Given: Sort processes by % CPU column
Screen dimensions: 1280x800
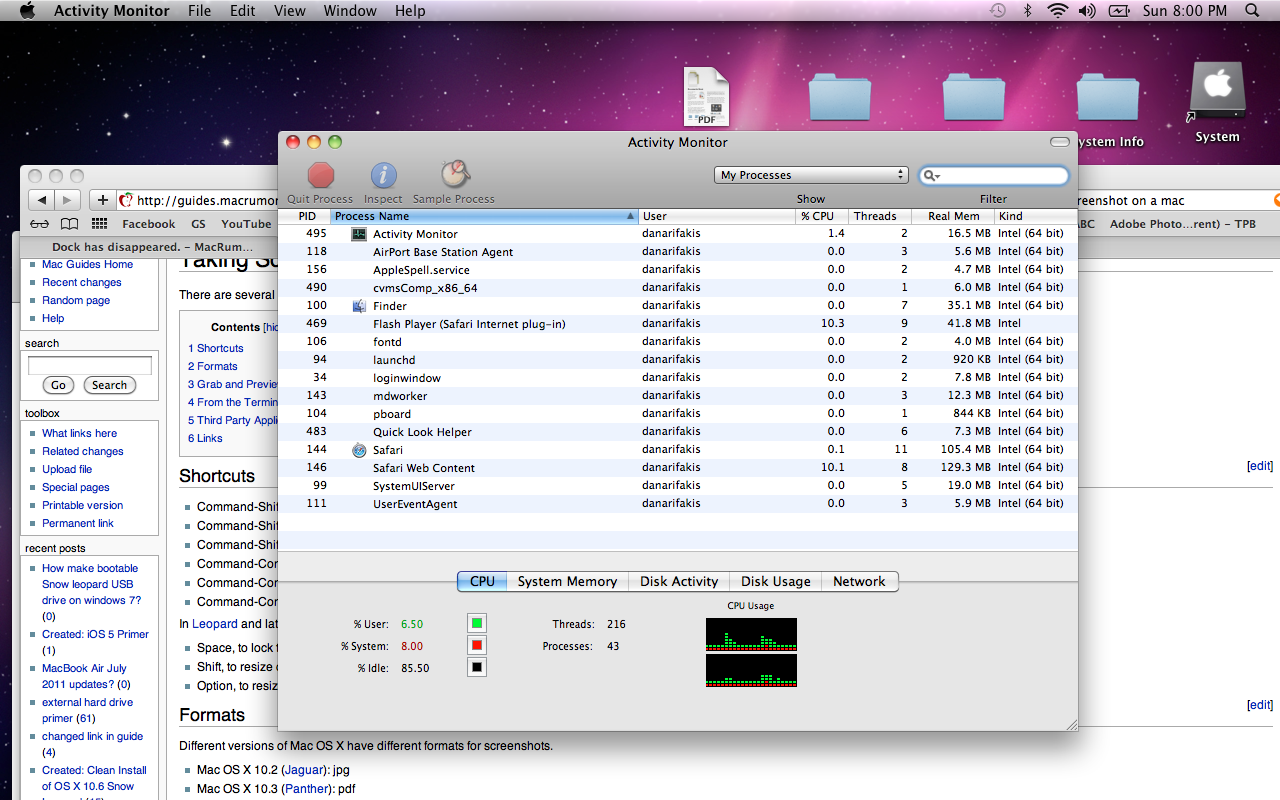Looking at the screenshot, I should click(822, 216).
